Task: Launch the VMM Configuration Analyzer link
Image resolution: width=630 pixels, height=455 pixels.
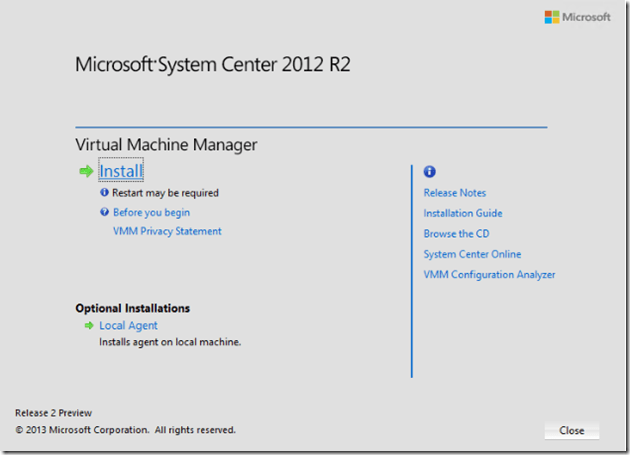Action: pos(489,275)
